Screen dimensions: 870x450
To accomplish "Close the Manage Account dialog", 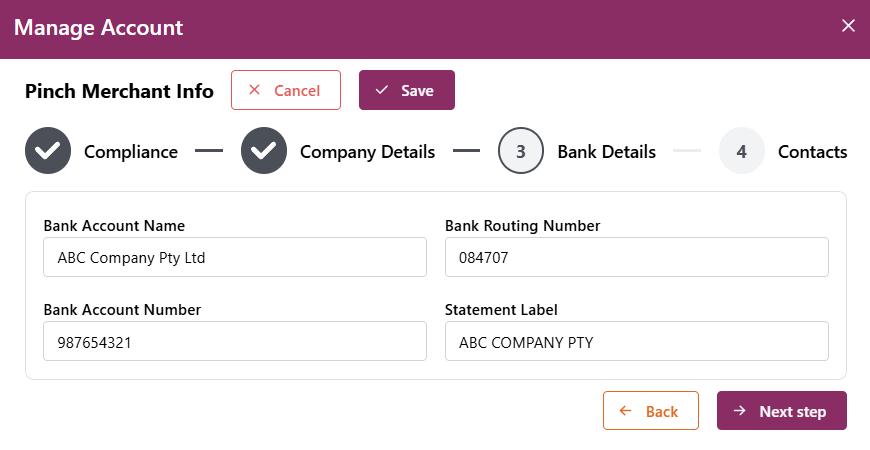I will (x=848, y=26).
